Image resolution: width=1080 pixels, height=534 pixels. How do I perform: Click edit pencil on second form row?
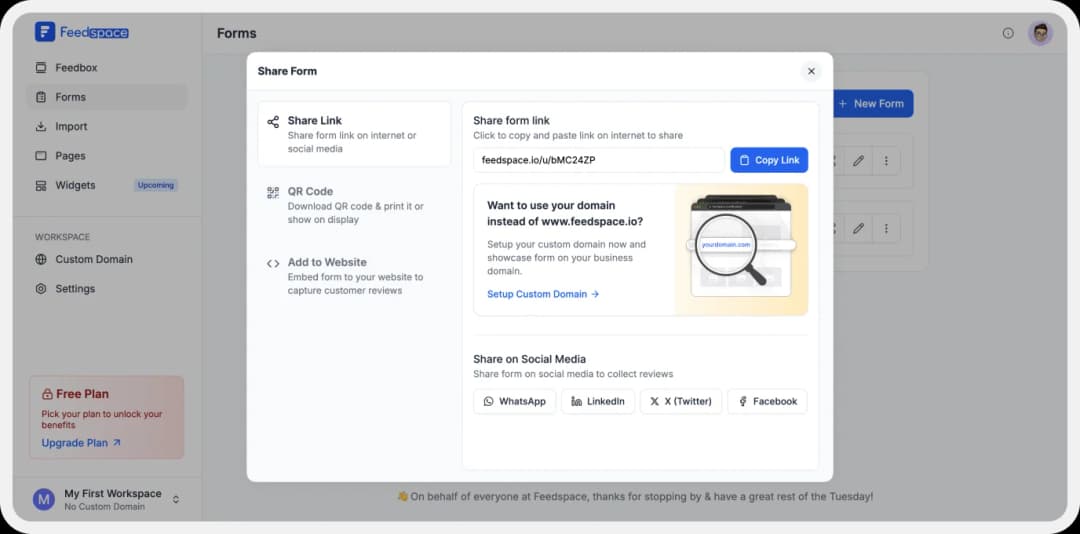click(858, 228)
